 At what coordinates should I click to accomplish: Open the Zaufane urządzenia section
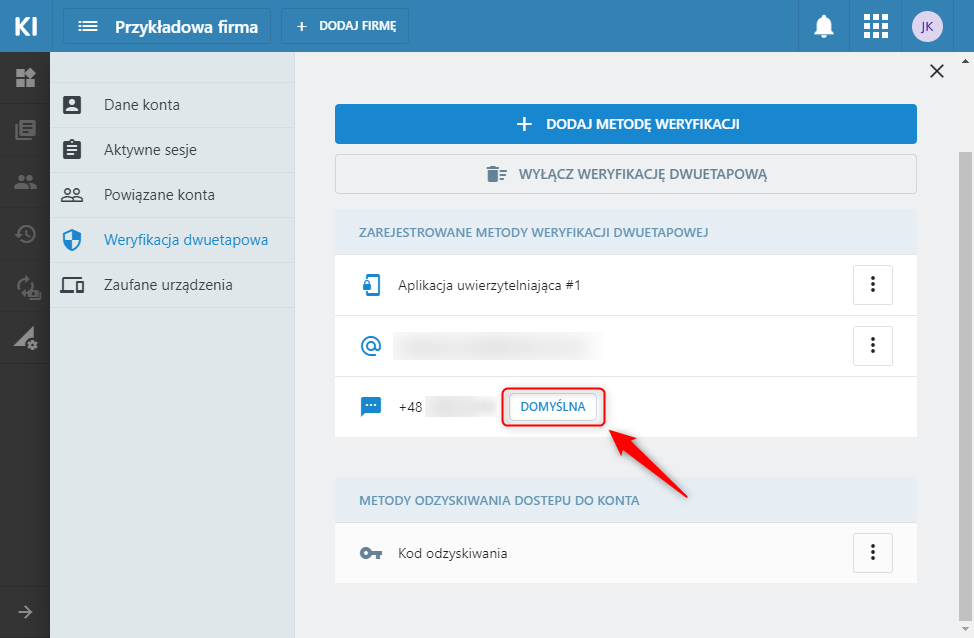point(172,285)
